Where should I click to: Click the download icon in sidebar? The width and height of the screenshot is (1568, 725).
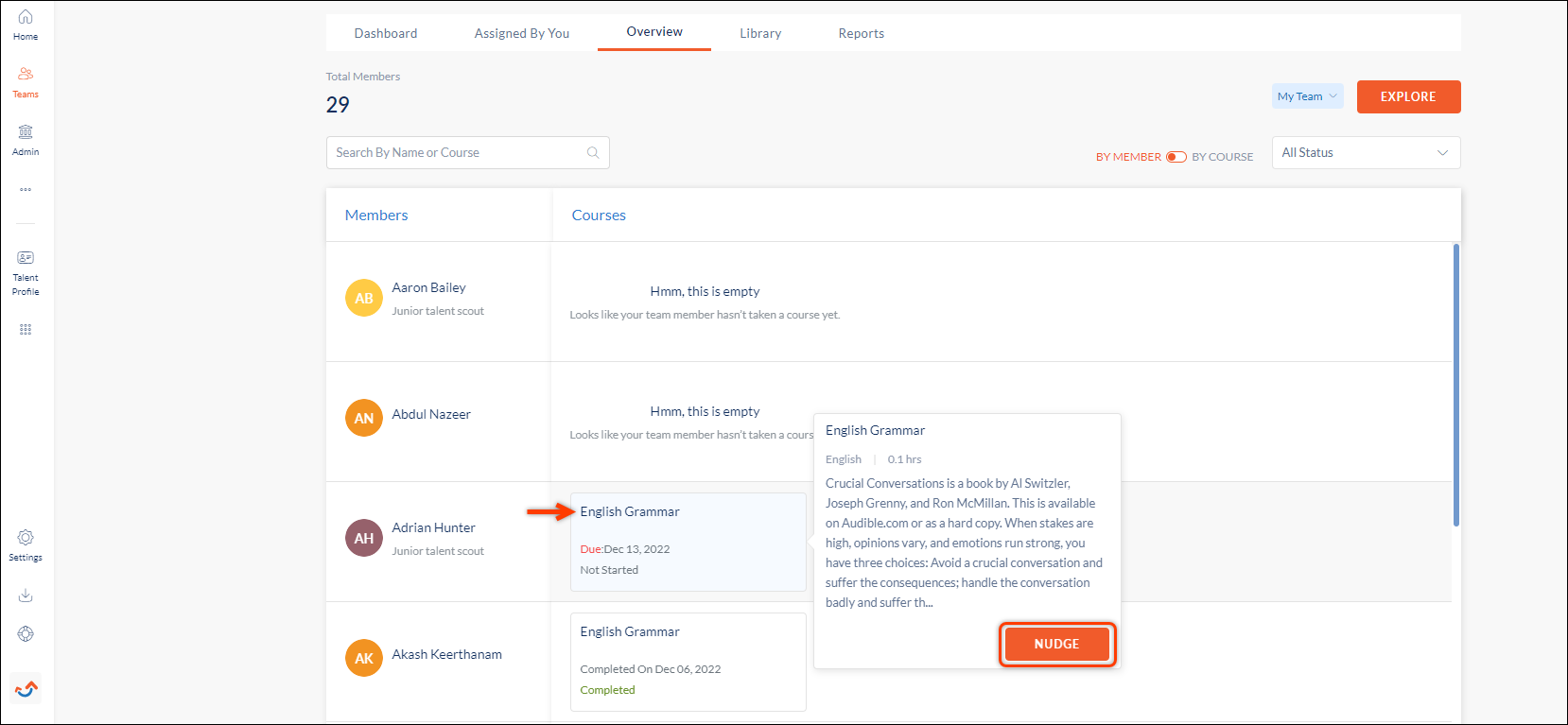point(26,596)
